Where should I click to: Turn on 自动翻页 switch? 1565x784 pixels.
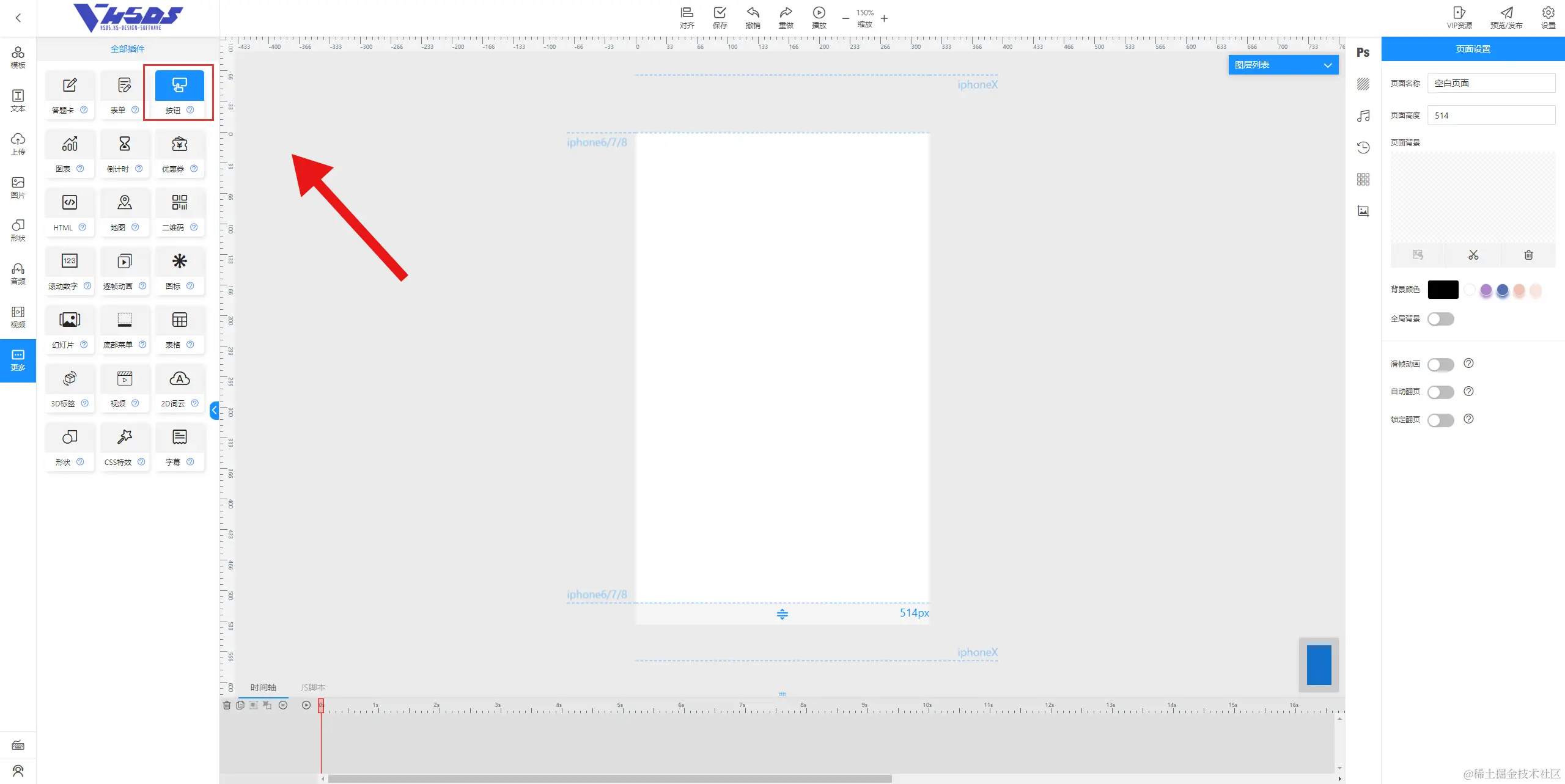point(1440,392)
